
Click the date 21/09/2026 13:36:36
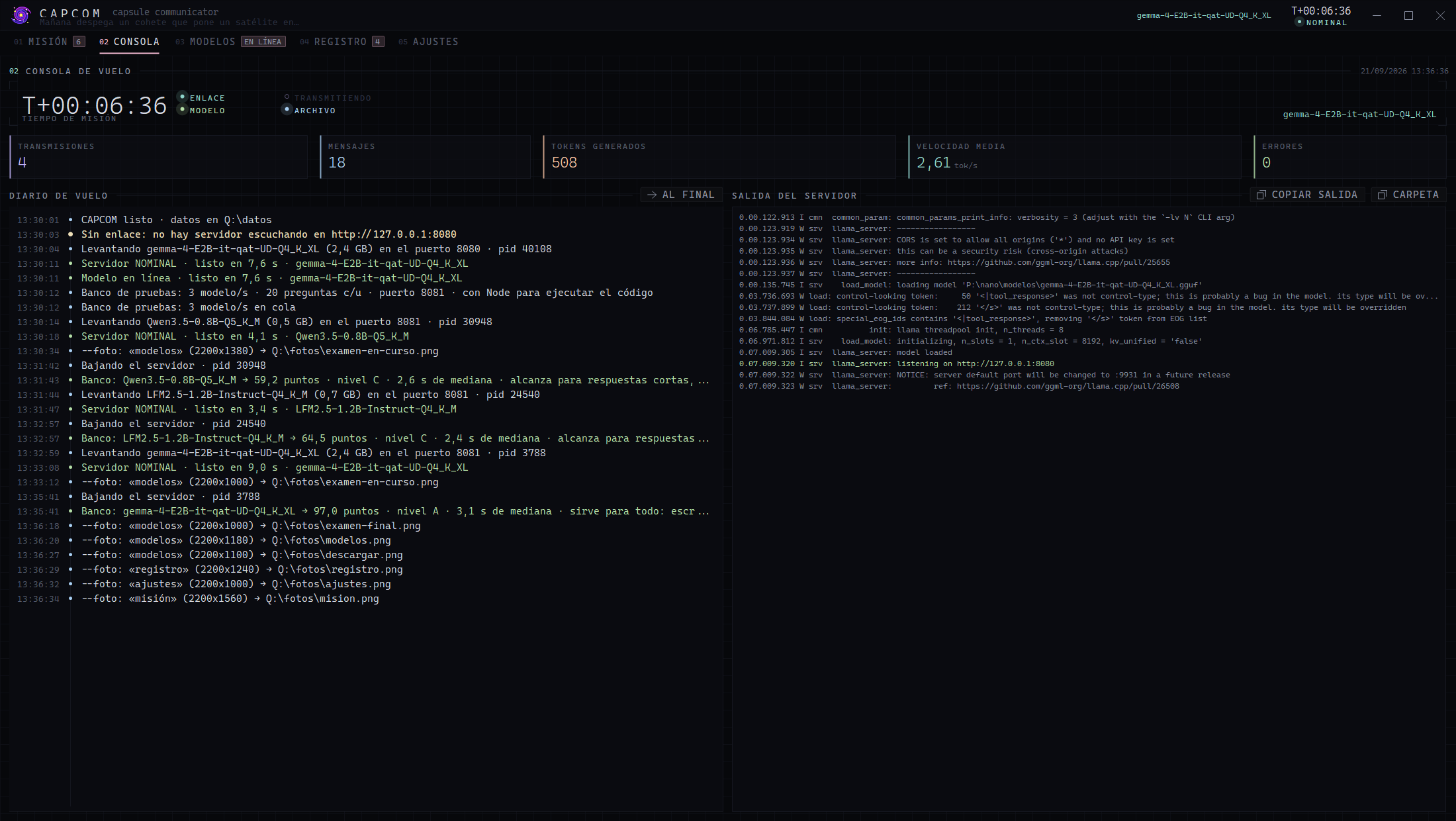(x=1404, y=71)
